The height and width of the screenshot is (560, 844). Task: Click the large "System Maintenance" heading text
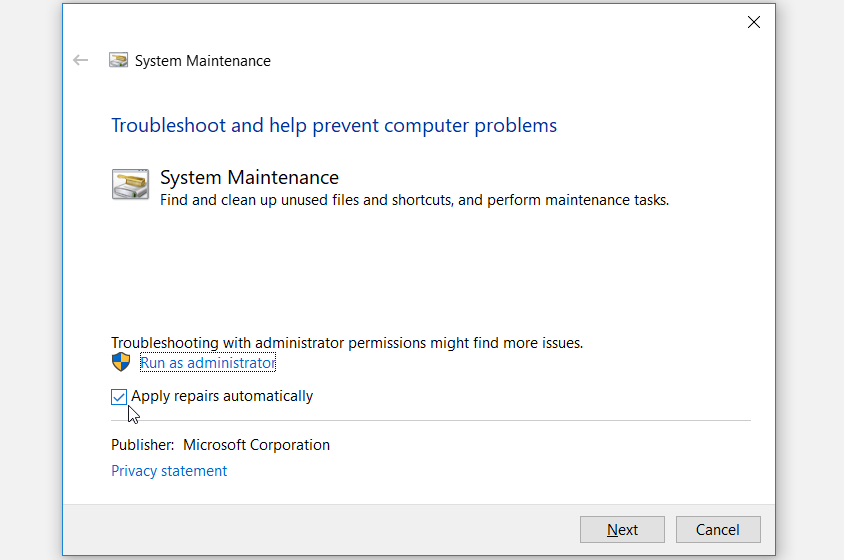[x=249, y=177]
